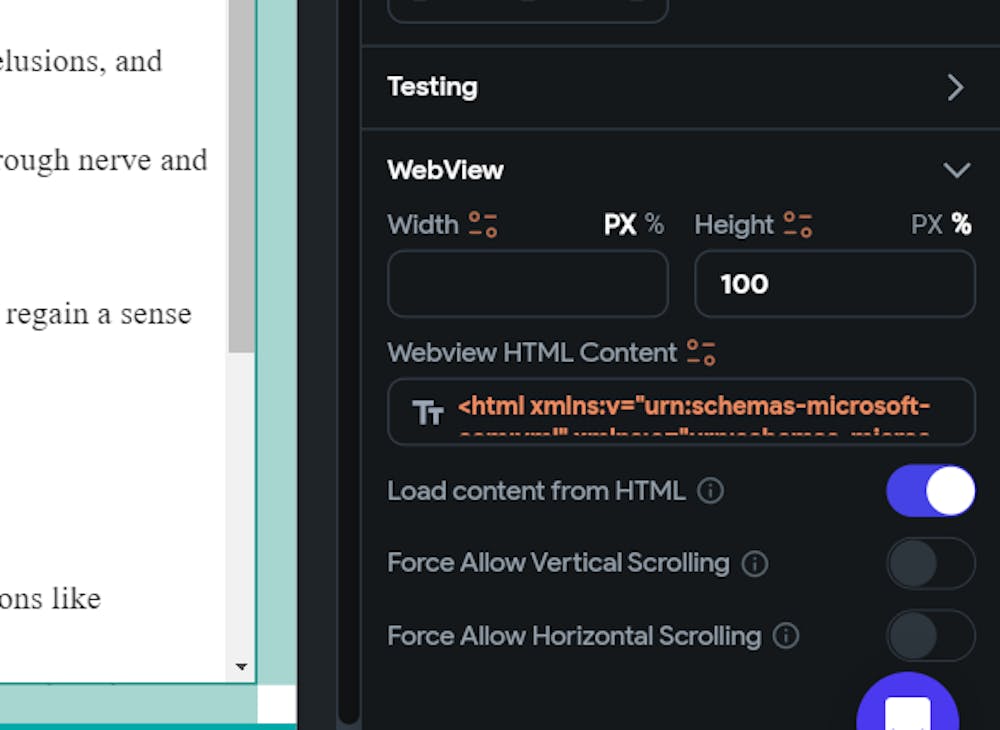The image size is (1000, 730).
Task: Click the empty Width input field
Action: [528, 284]
